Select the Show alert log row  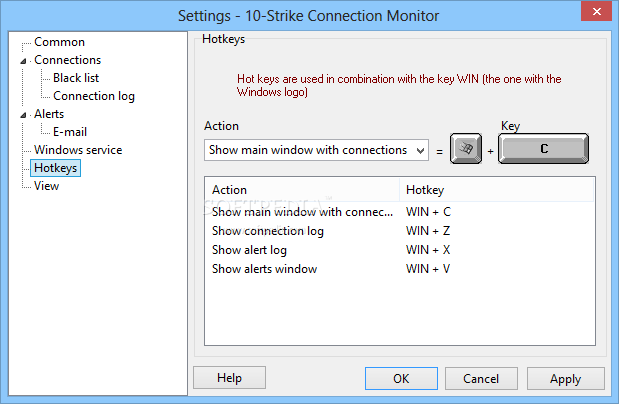[400, 250]
